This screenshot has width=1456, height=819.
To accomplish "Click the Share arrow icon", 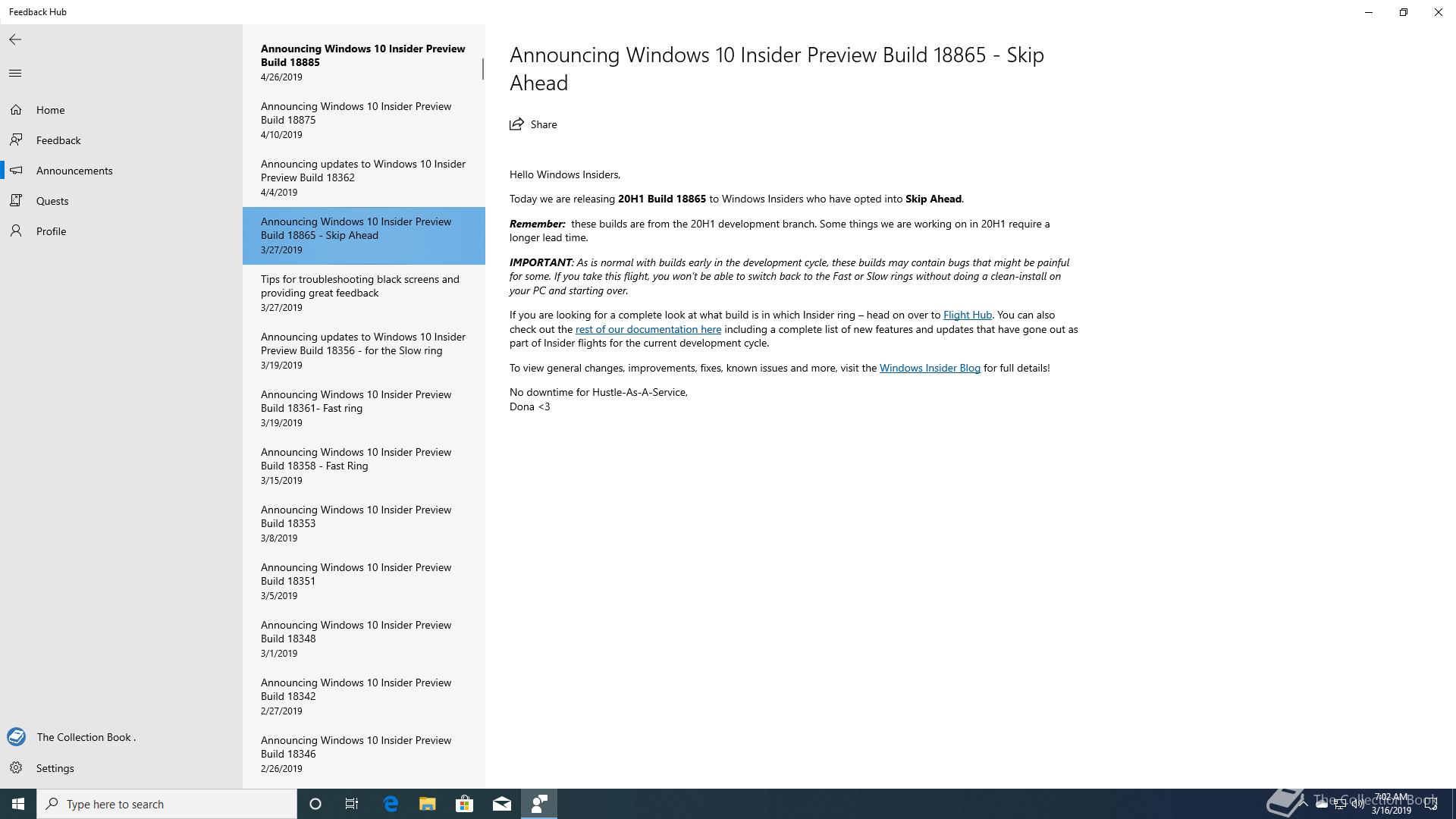I will [516, 124].
